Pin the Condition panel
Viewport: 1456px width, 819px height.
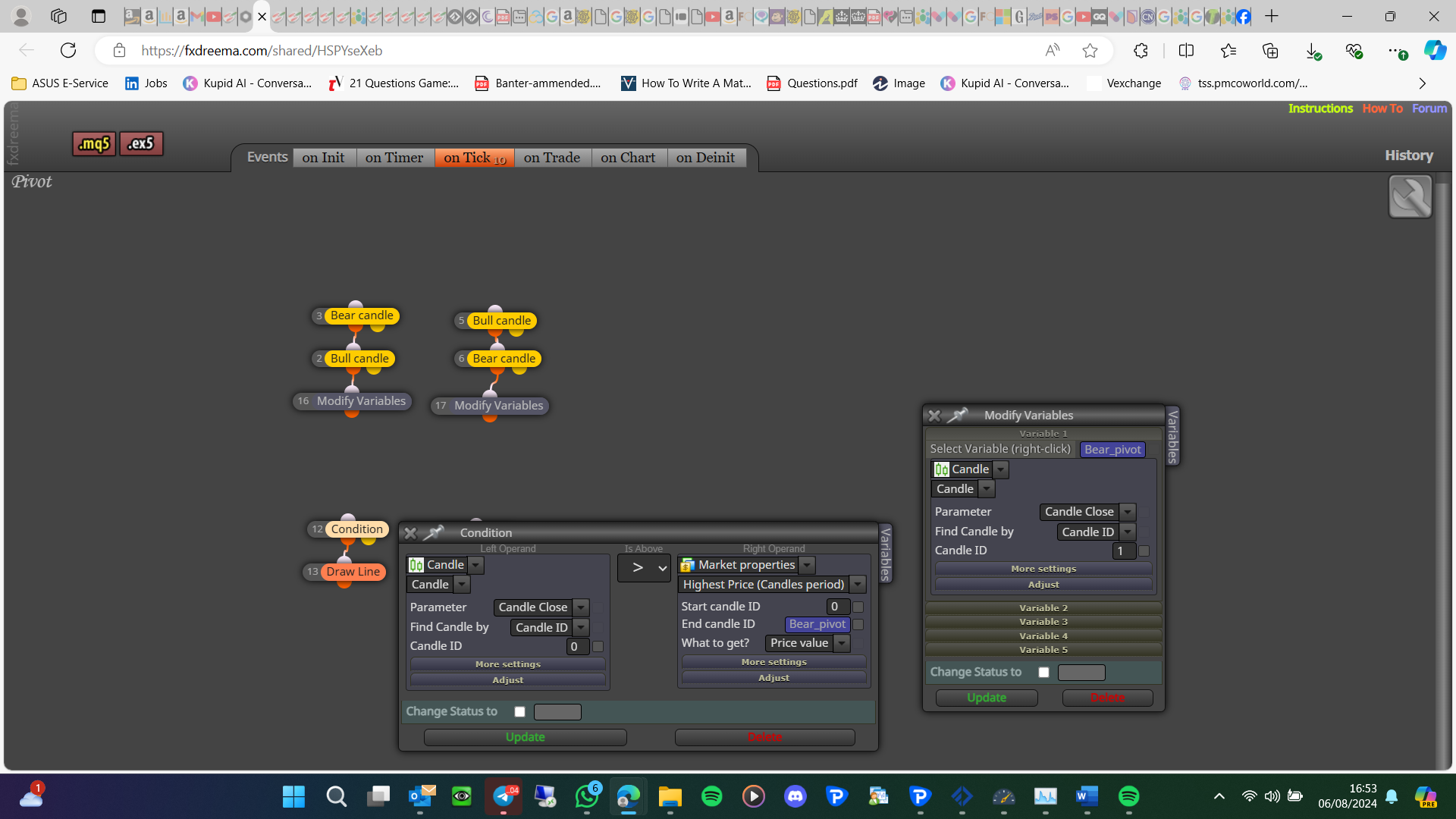[433, 533]
